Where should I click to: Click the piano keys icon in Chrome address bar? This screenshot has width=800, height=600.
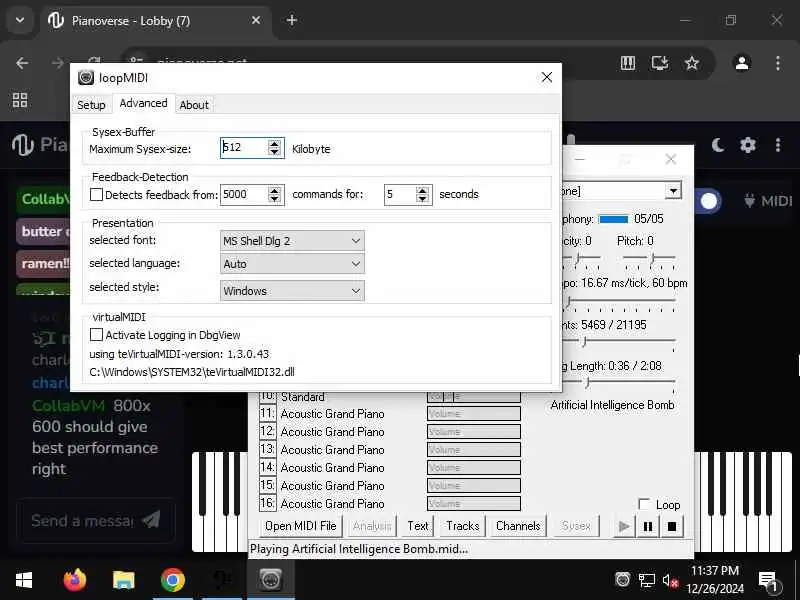628,63
